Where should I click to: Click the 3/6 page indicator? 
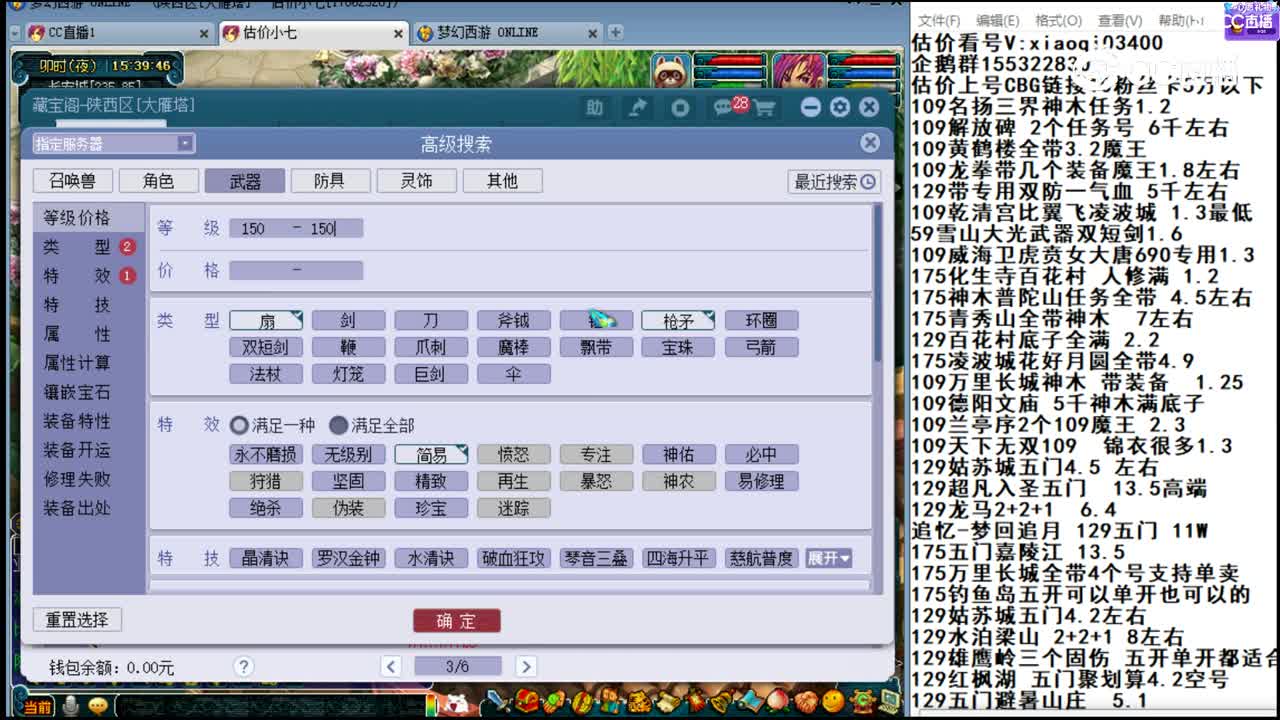click(458, 666)
